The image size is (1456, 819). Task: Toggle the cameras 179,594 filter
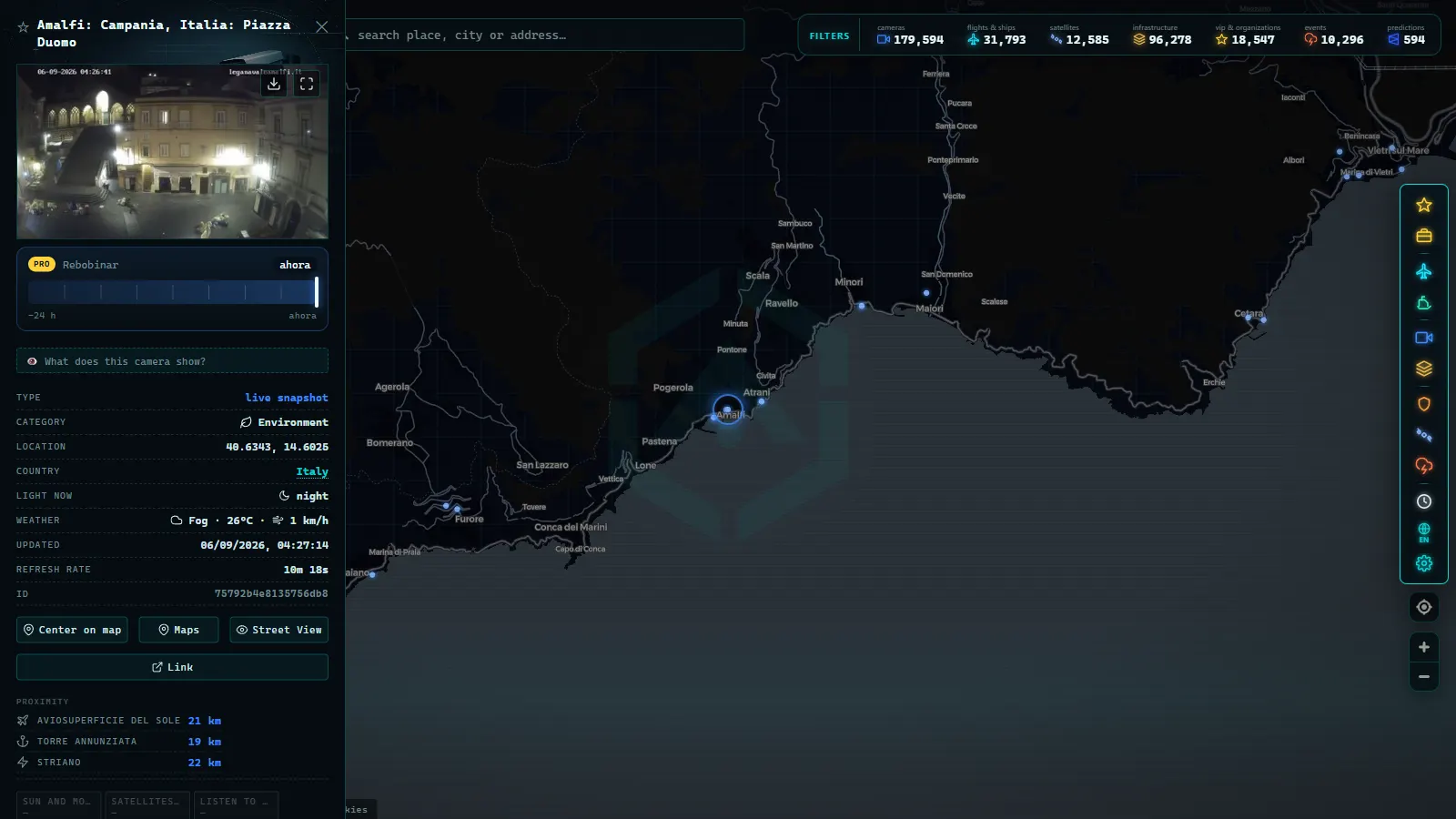pos(910,35)
